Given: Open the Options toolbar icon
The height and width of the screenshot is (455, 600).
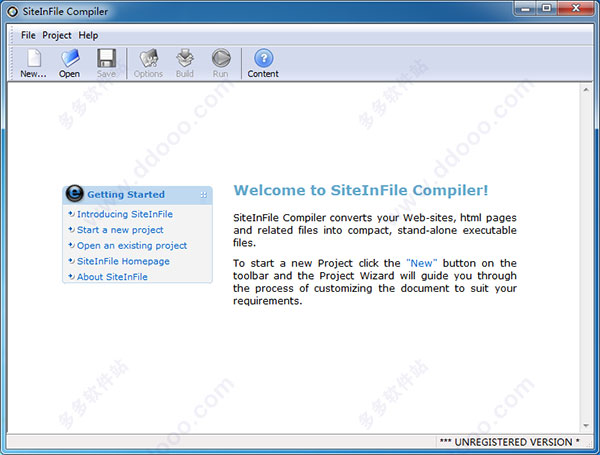Looking at the screenshot, I should (x=148, y=59).
